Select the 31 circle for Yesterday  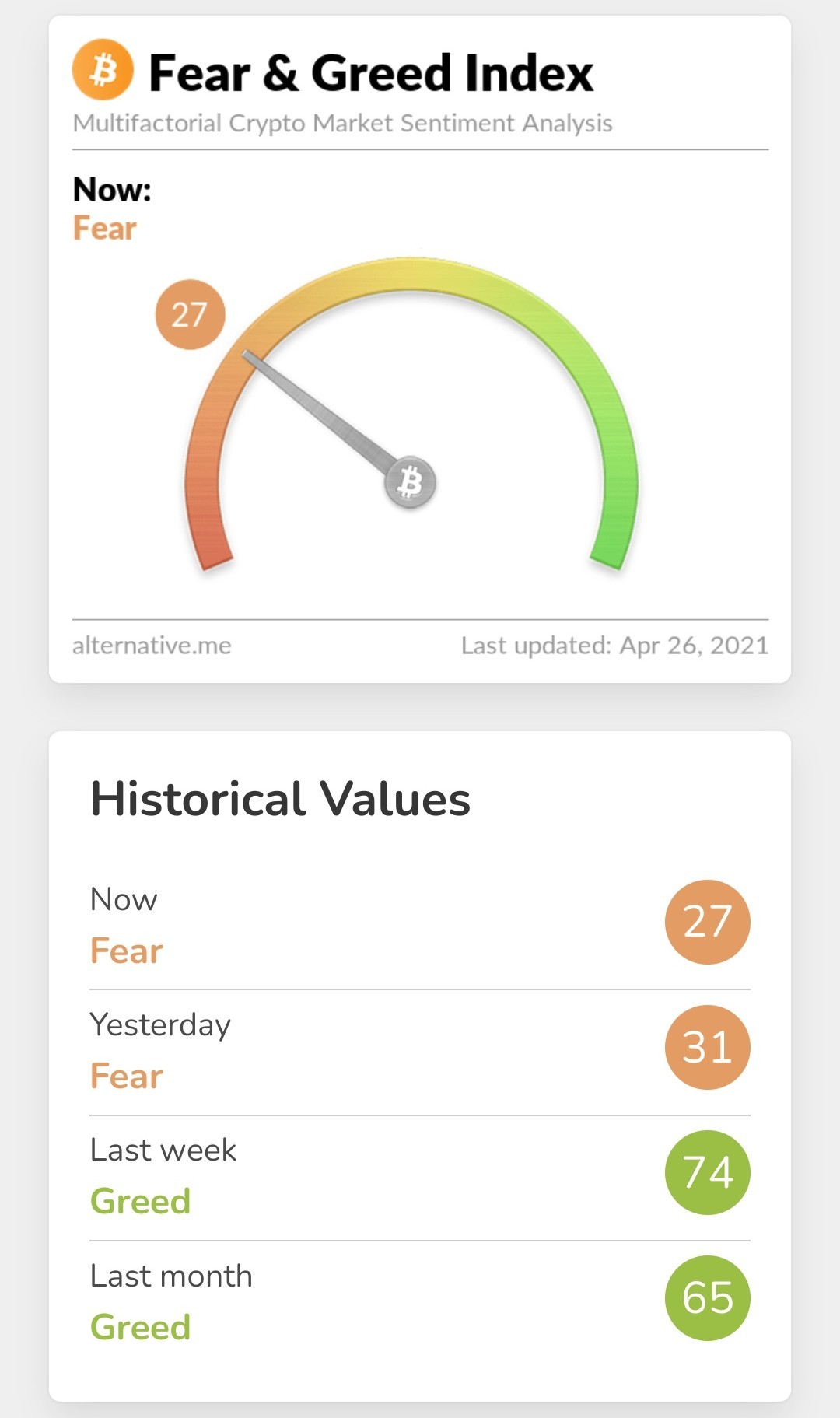[707, 1047]
